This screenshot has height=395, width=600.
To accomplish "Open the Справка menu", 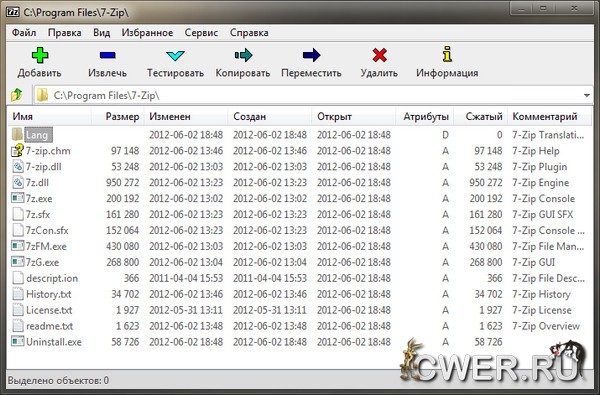I will tap(249, 33).
